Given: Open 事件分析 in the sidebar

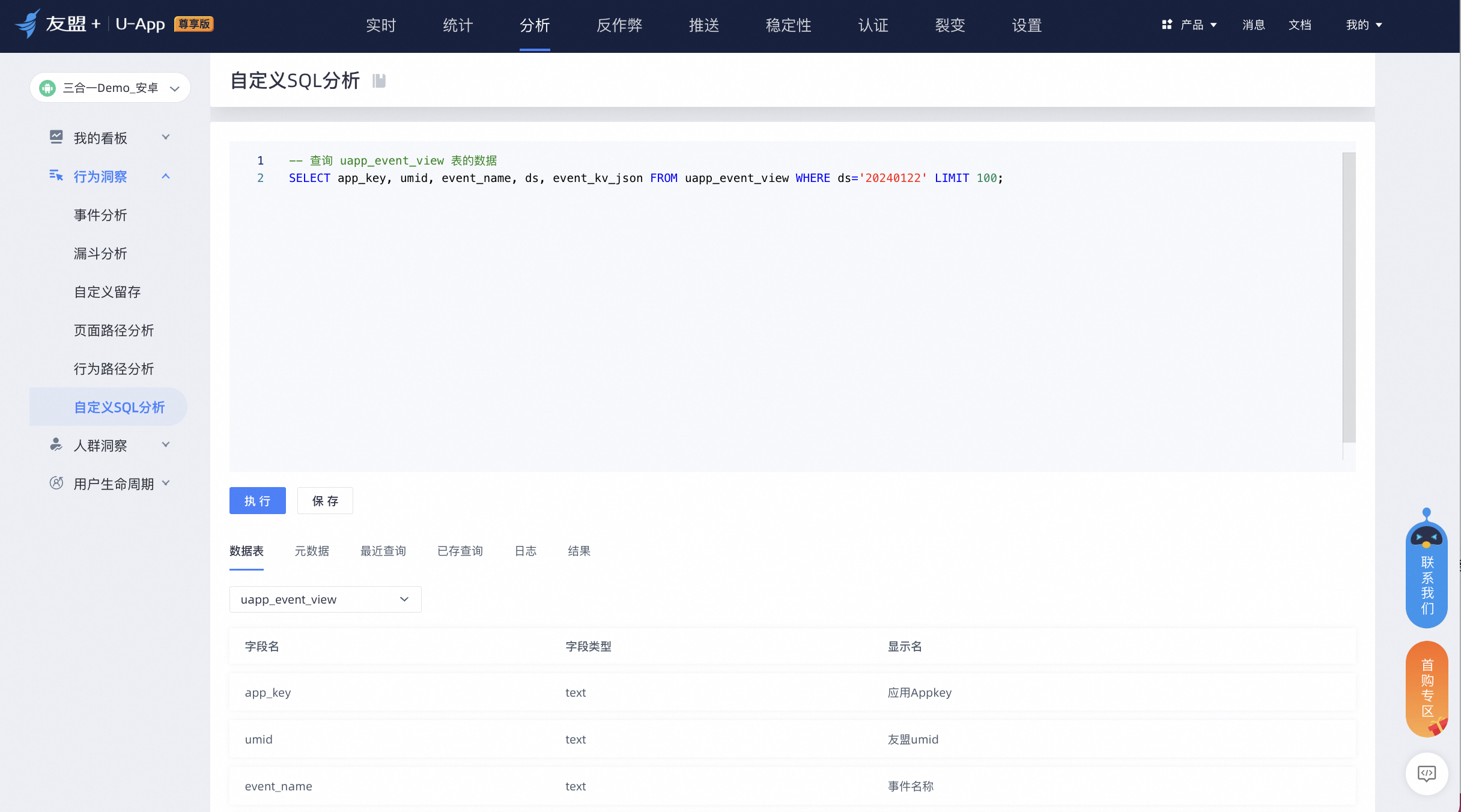Looking at the screenshot, I should [x=100, y=215].
